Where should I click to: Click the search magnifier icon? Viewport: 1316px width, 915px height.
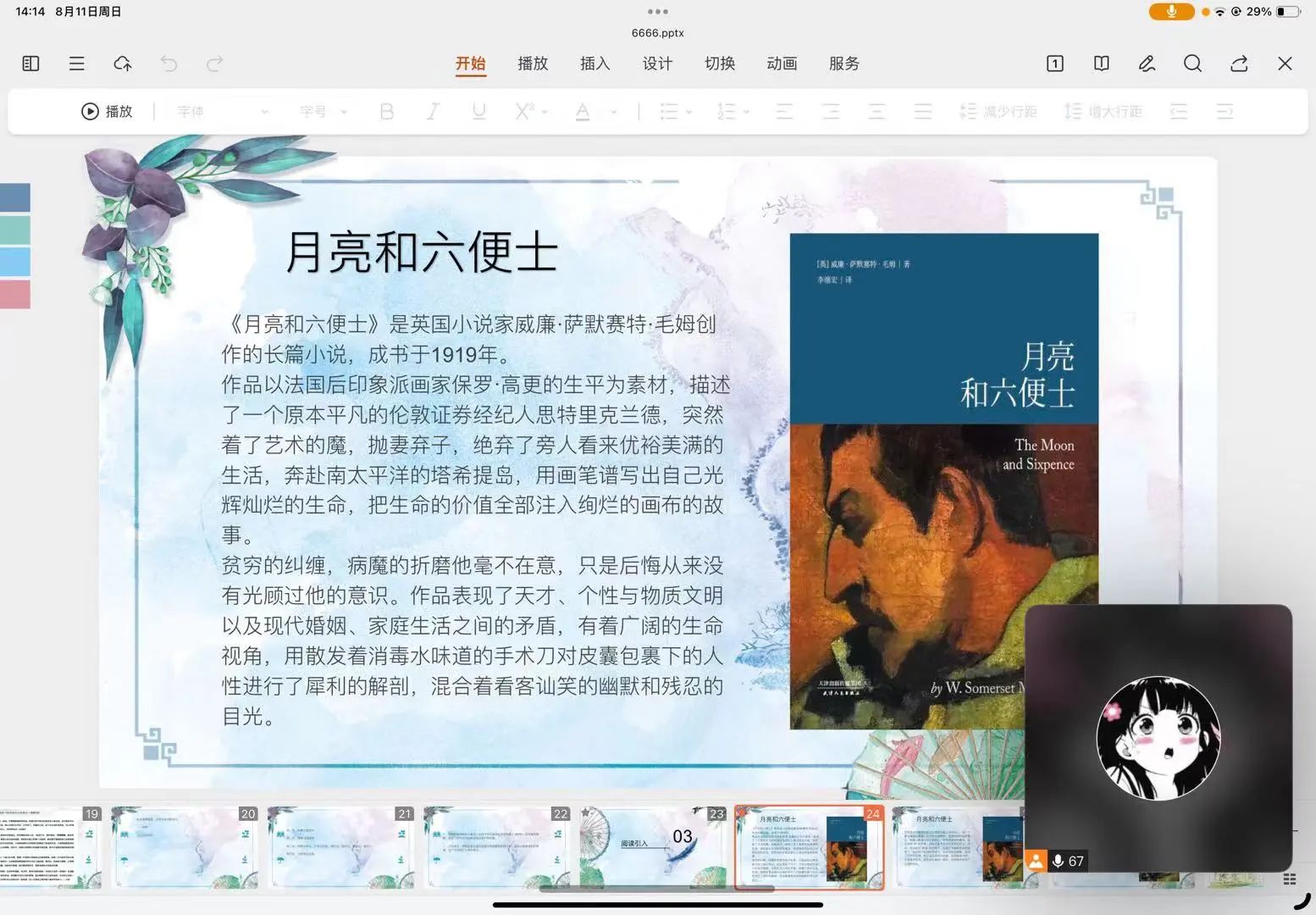pyautogui.click(x=1192, y=64)
